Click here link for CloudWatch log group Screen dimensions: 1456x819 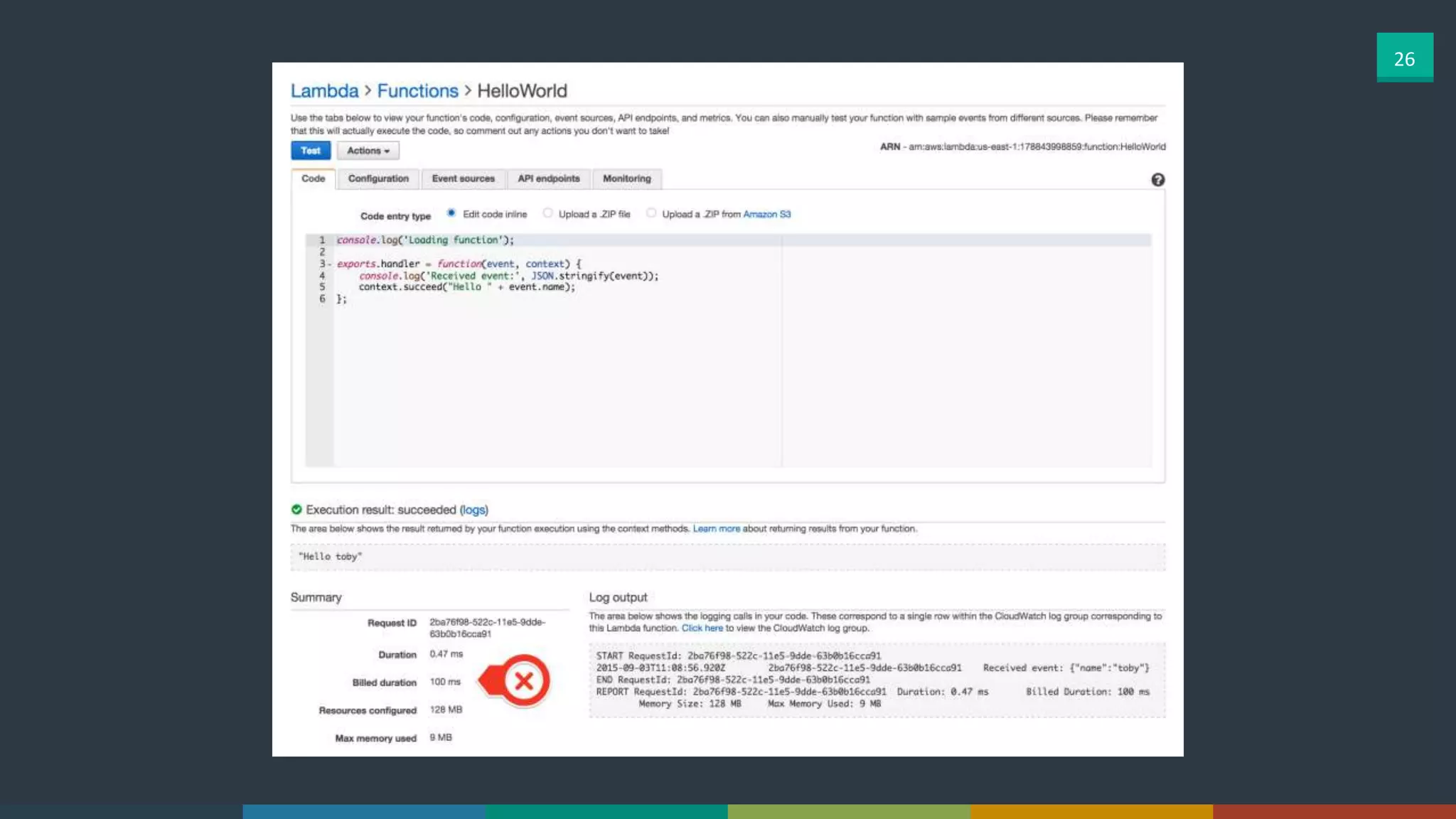pos(702,628)
